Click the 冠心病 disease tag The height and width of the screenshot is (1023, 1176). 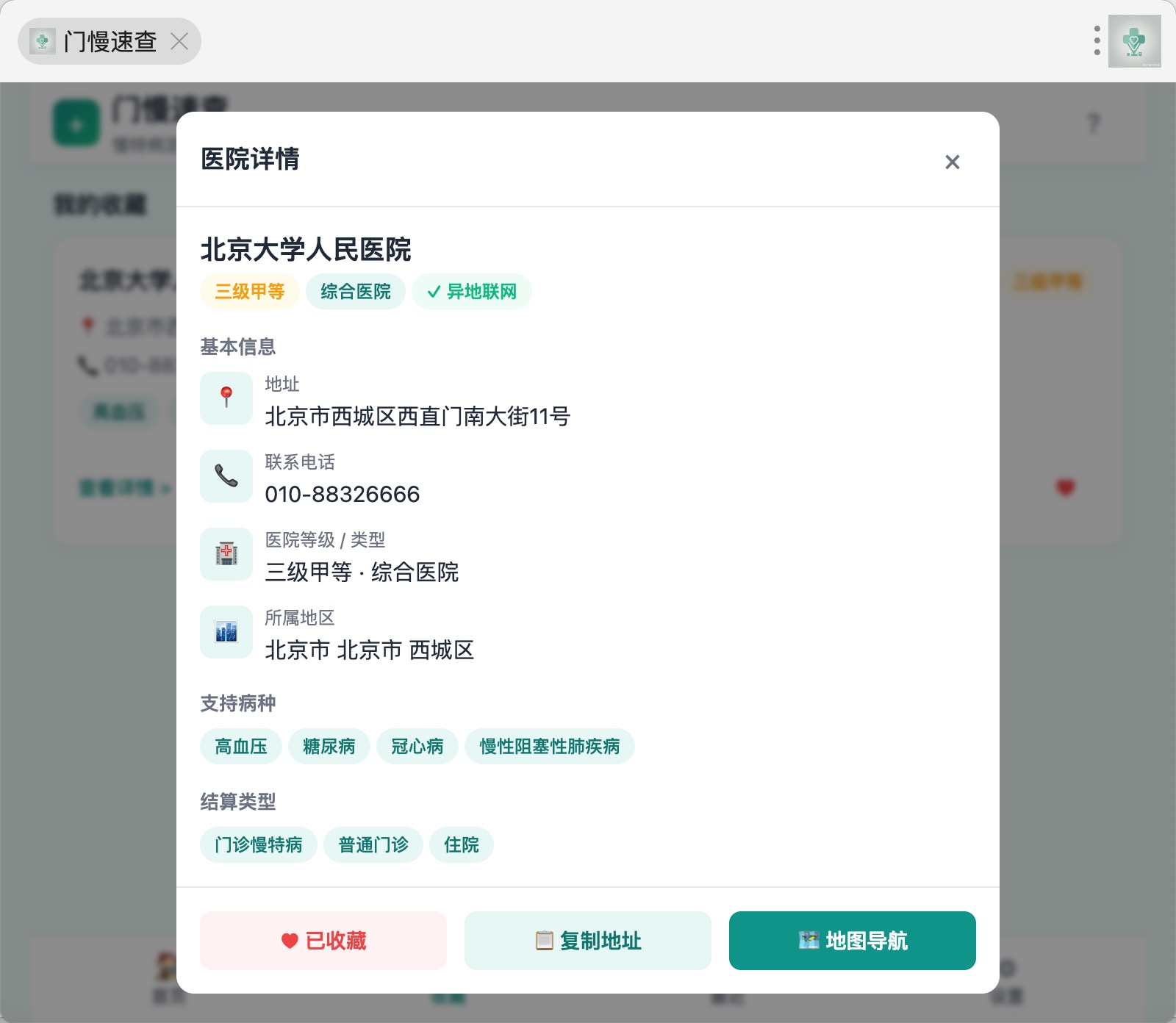[417, 747]
